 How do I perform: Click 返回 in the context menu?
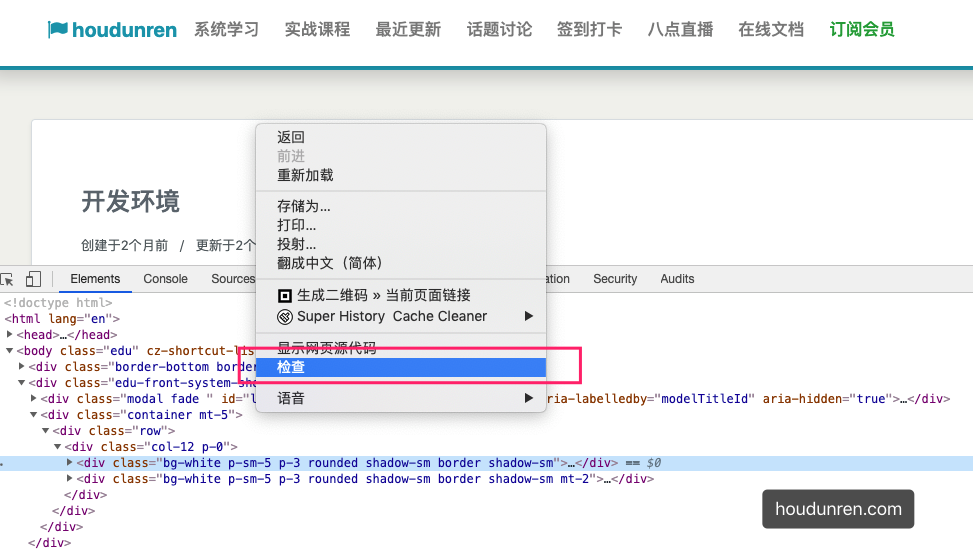pyautogui.click(x=291, y=137)
